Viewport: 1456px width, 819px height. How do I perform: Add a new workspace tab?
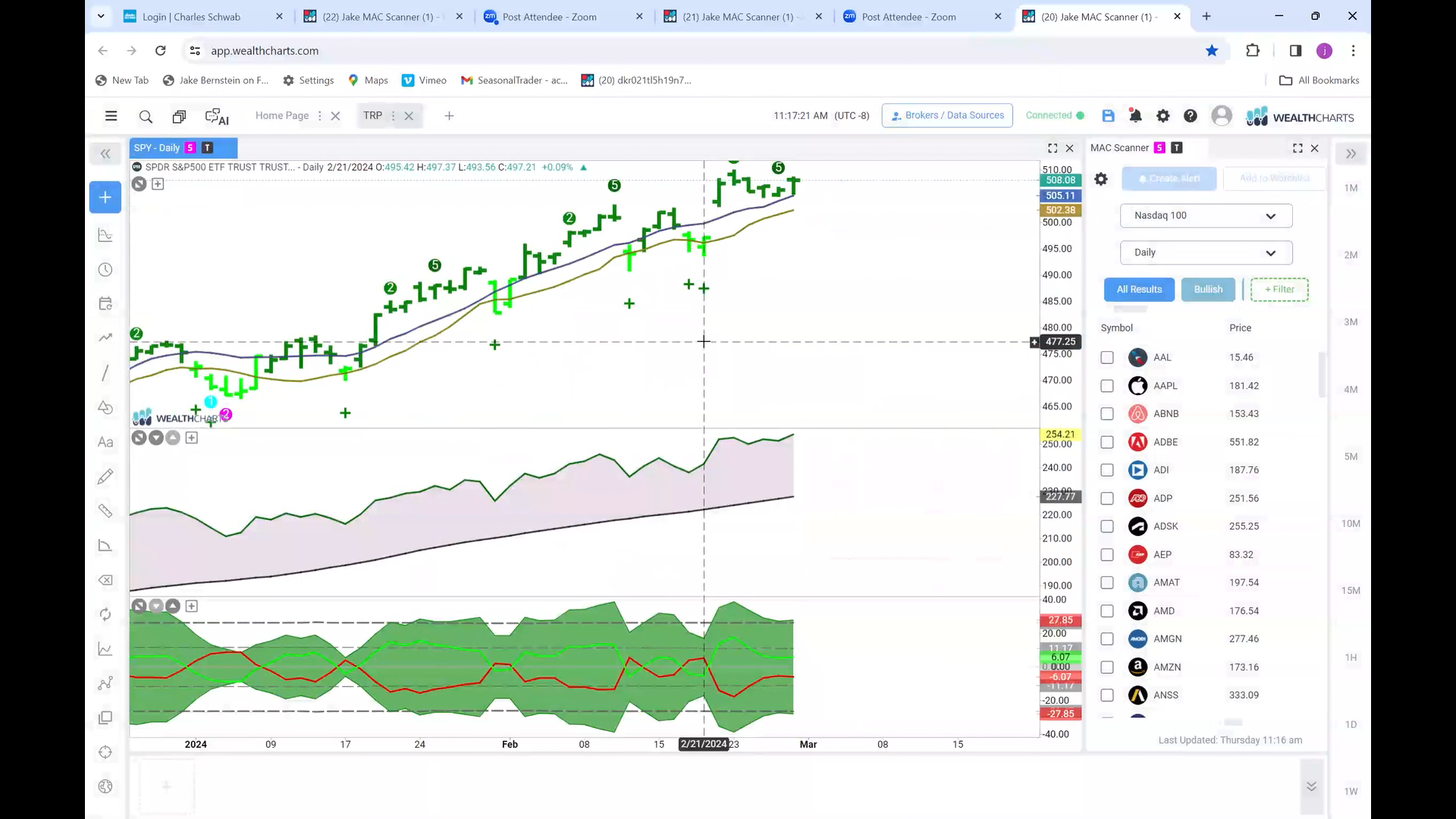pos(449,116)
